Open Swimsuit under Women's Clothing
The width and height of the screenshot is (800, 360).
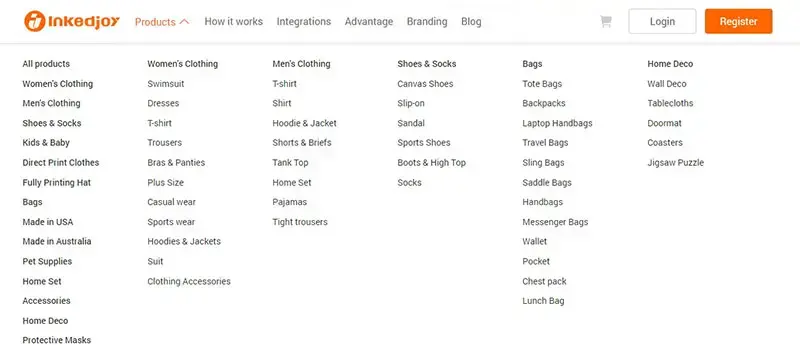166,84
